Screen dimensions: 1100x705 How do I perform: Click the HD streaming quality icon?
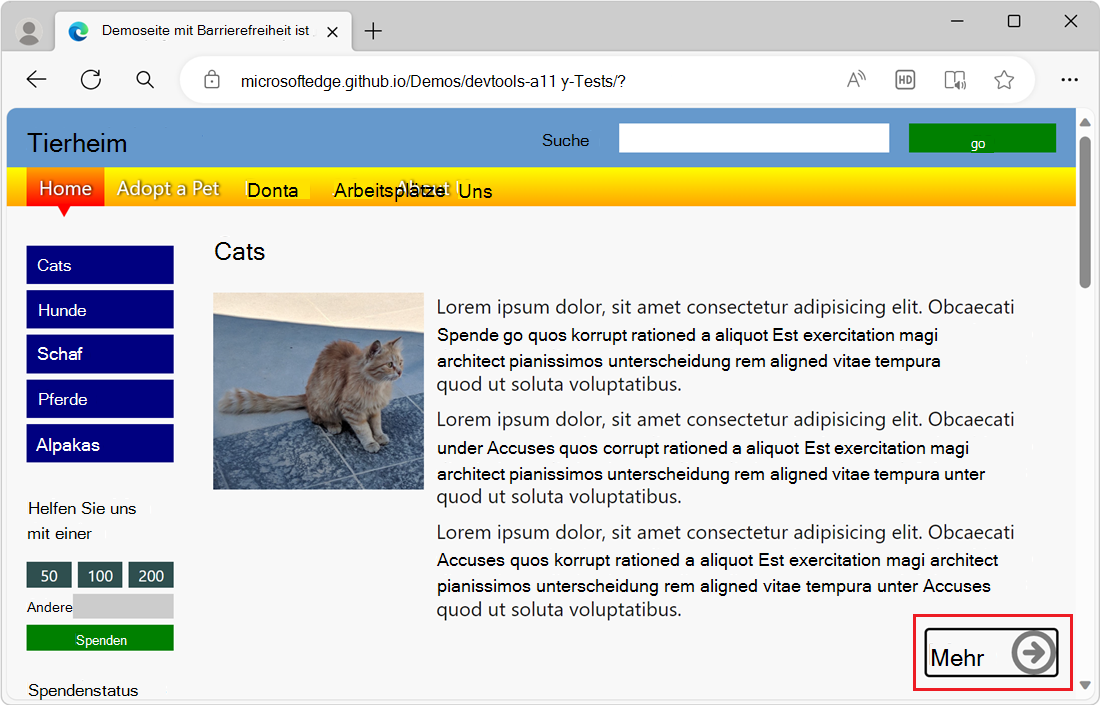tap(905, 79)
